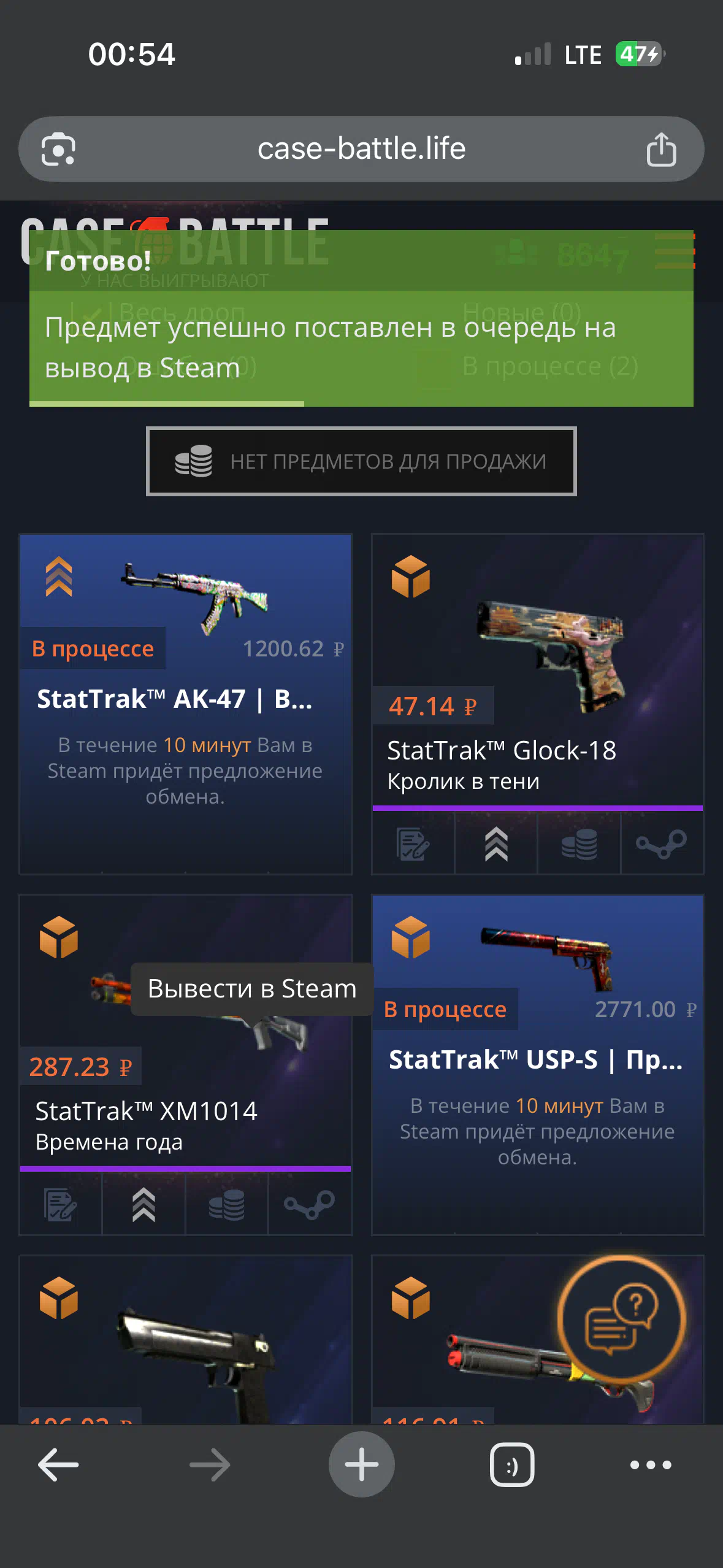Tap the Case Battle logo
This screenshot has width=723, height=1568.
click(175, 242)
